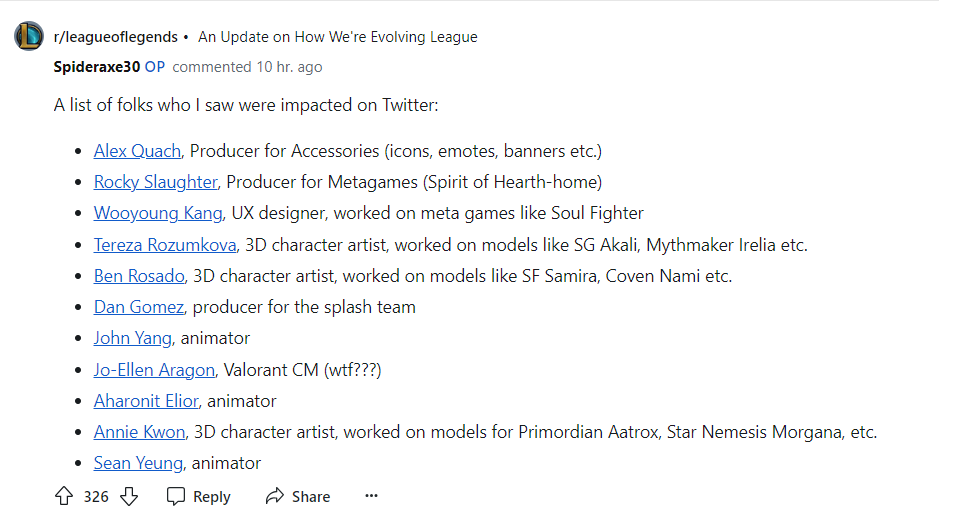Screen dimensions: 955x528
Task: Open Spideraxe30's user profile
Action: 97,67
